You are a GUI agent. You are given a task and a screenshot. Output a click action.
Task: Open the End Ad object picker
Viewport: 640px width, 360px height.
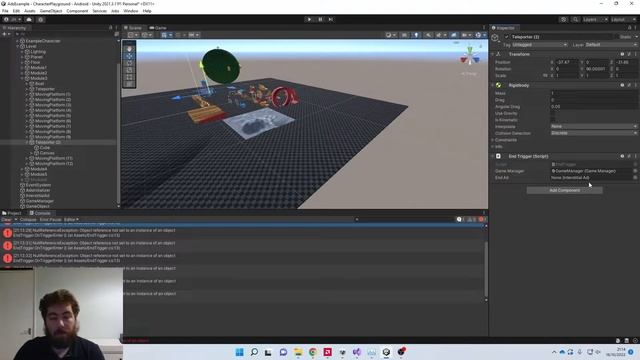click(635, 178)
